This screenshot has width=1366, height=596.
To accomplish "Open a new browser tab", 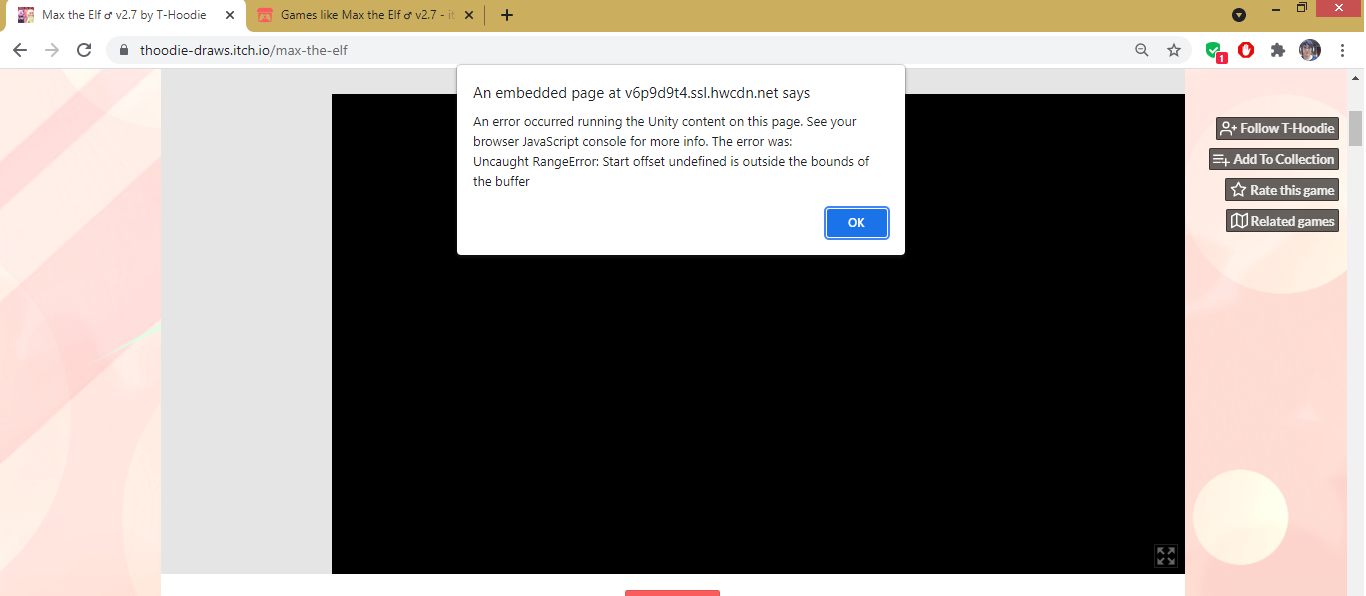I will 507,15.
